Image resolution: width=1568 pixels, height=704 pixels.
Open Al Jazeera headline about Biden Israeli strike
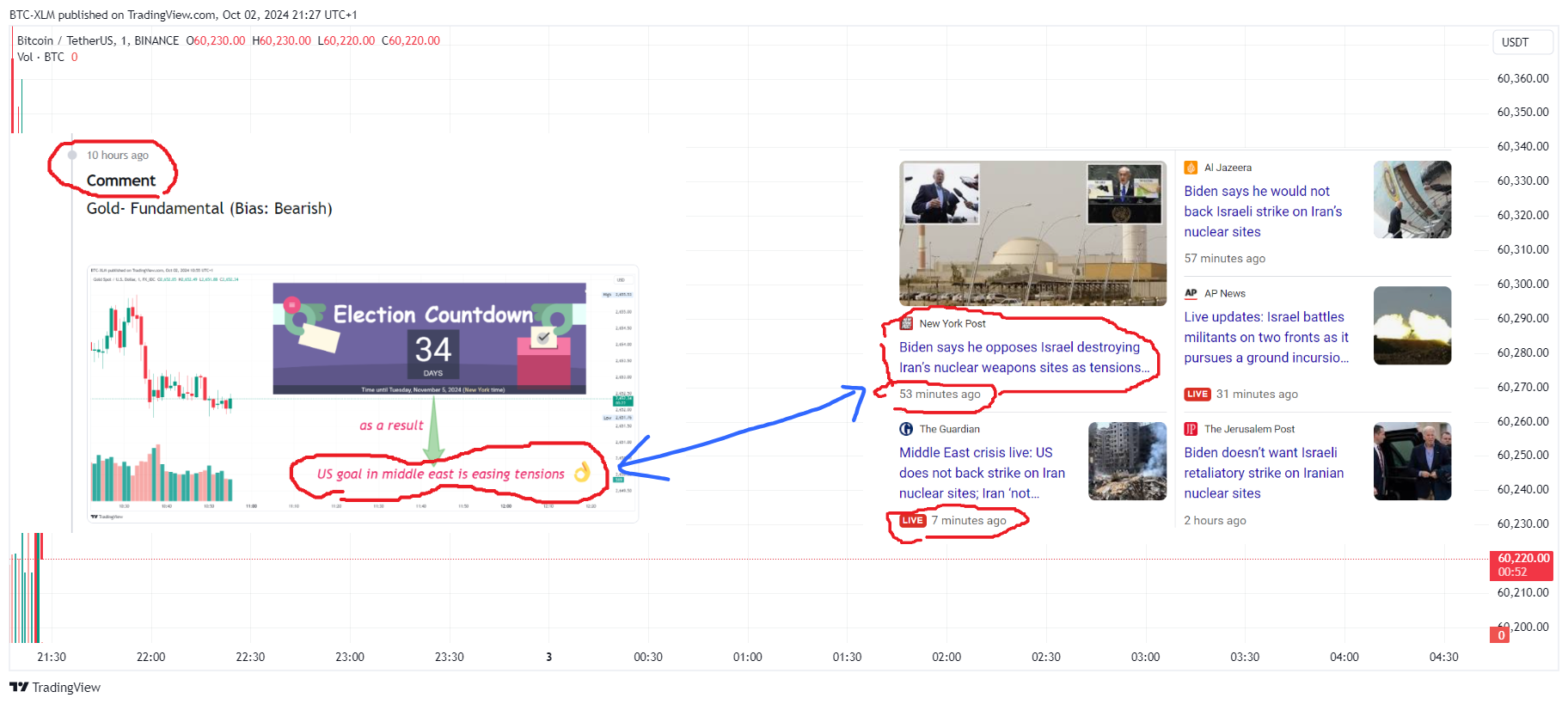(x=1263, y=211)
